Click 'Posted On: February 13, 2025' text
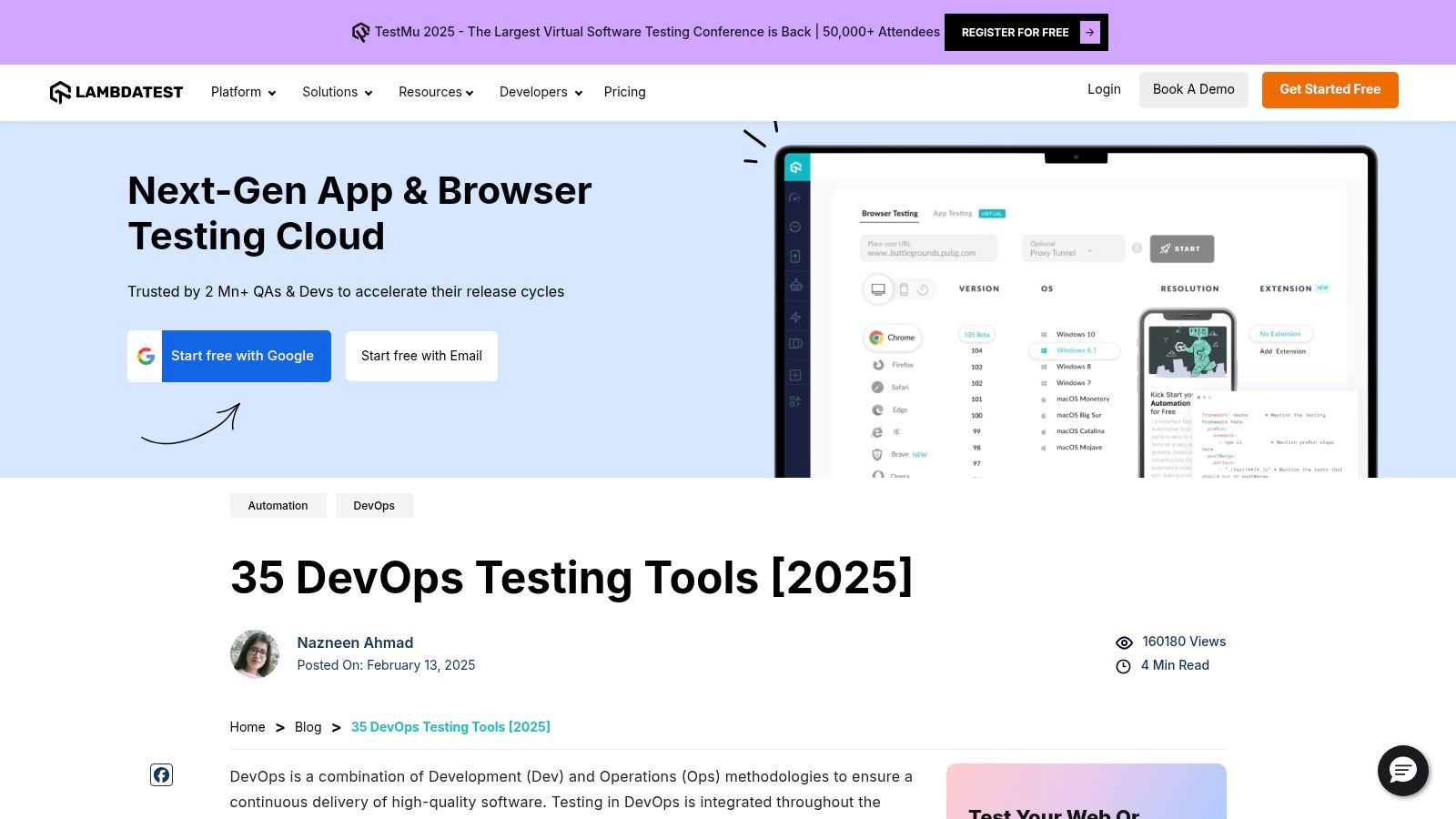The height and width of the screenshot is (819, 1456). [386, 665]
